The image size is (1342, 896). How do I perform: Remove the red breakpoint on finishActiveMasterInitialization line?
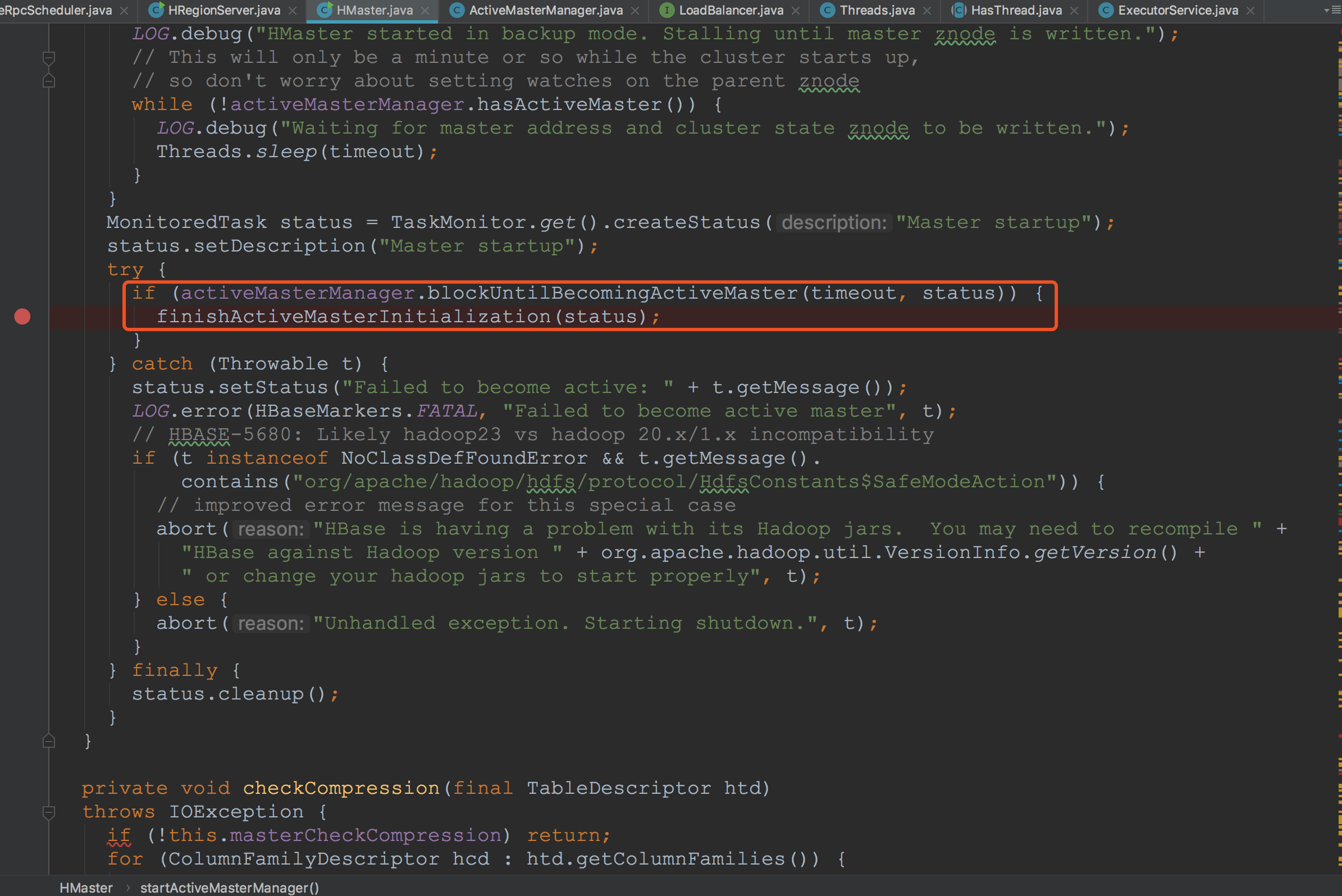click(x=22, y=317)
